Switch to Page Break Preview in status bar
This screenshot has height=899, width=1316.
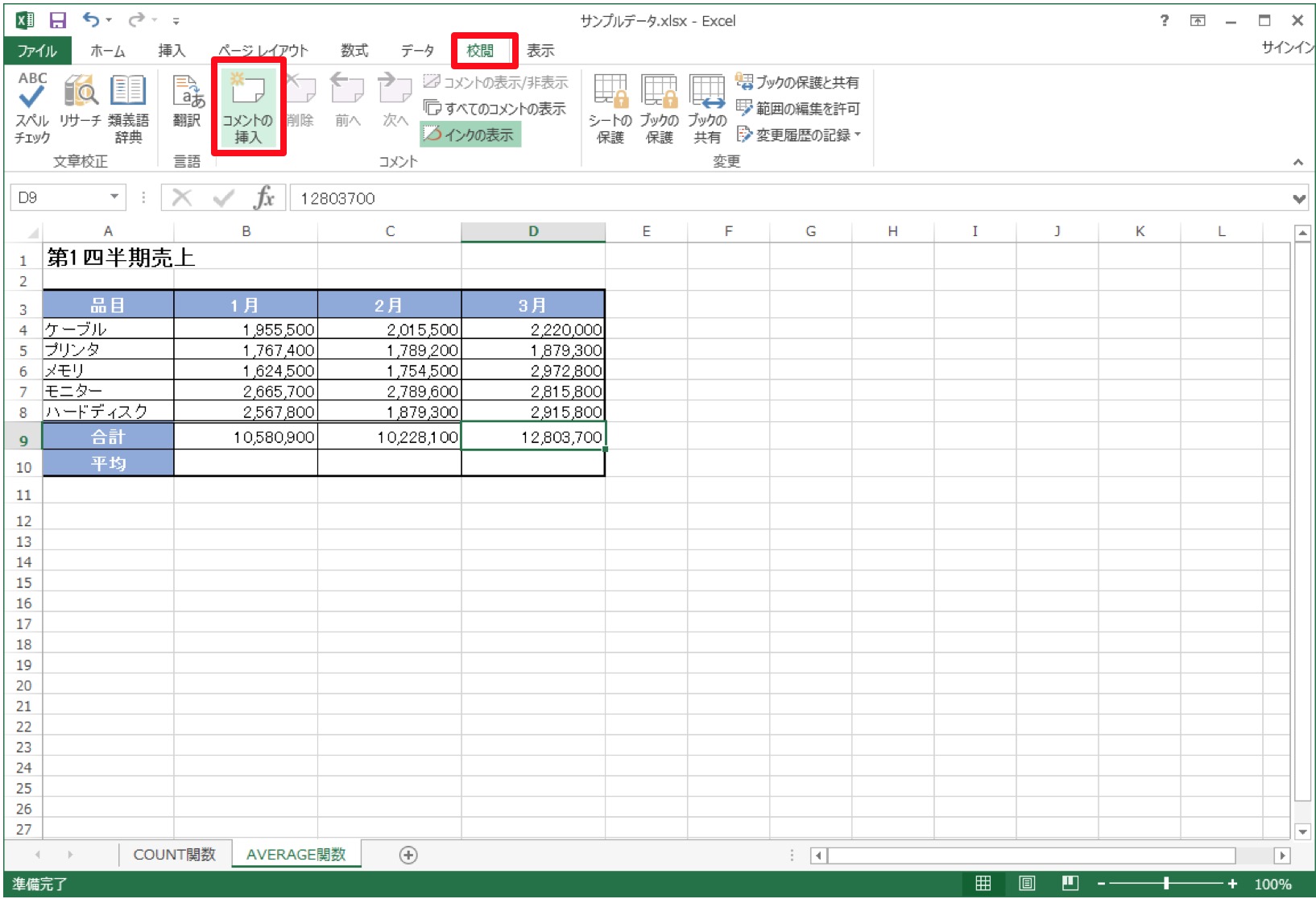(x=1070, y=884)
